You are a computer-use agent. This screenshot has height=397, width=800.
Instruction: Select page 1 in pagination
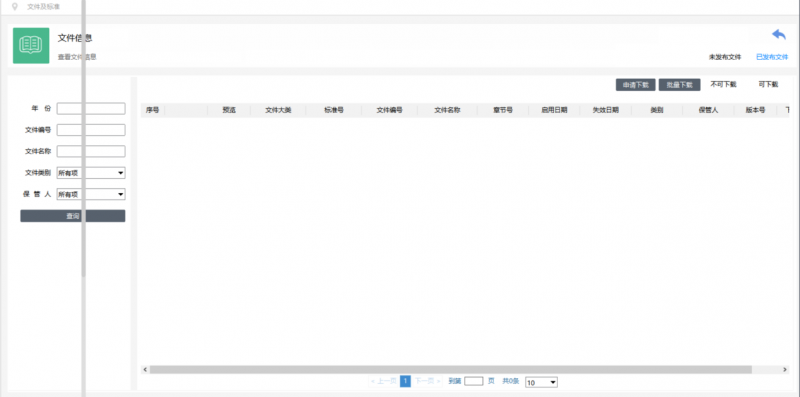405,381
